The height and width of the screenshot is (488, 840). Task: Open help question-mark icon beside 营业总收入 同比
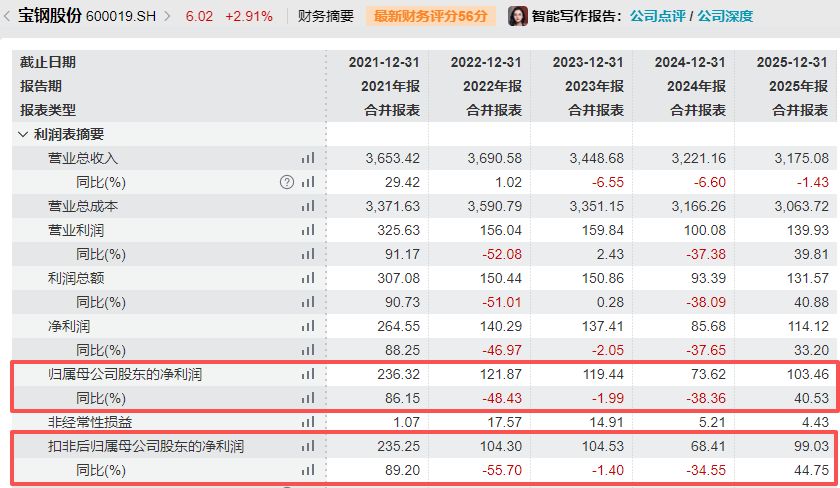287,182
